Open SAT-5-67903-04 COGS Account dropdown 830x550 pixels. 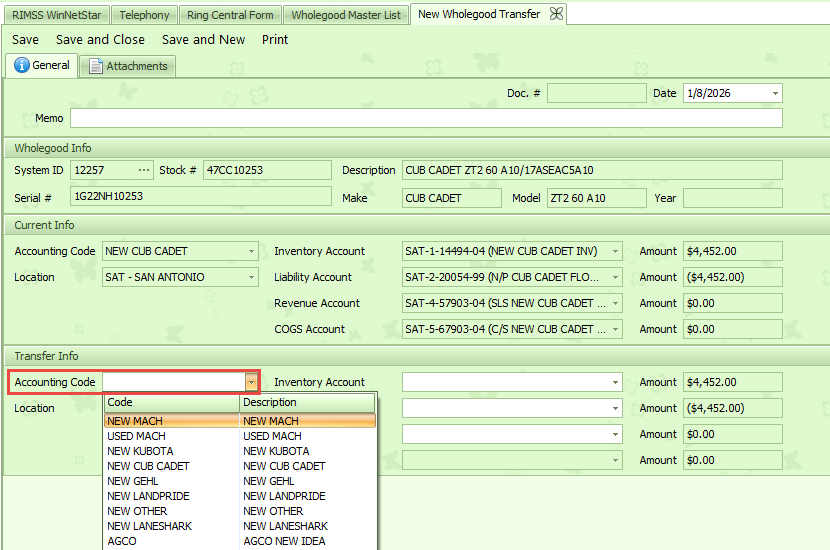615,329
